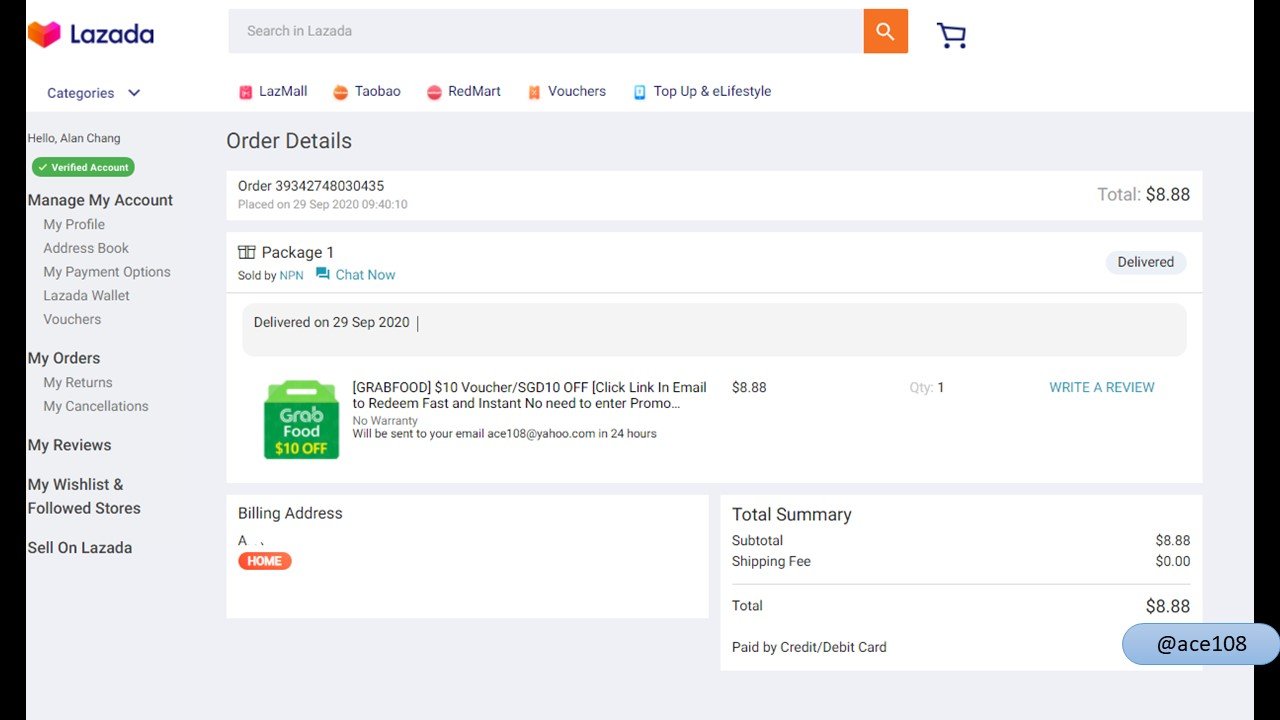The width and height of the screenshot is (1280, 720).
Task: Click the RedMart icon
Action: pos(434,92)
